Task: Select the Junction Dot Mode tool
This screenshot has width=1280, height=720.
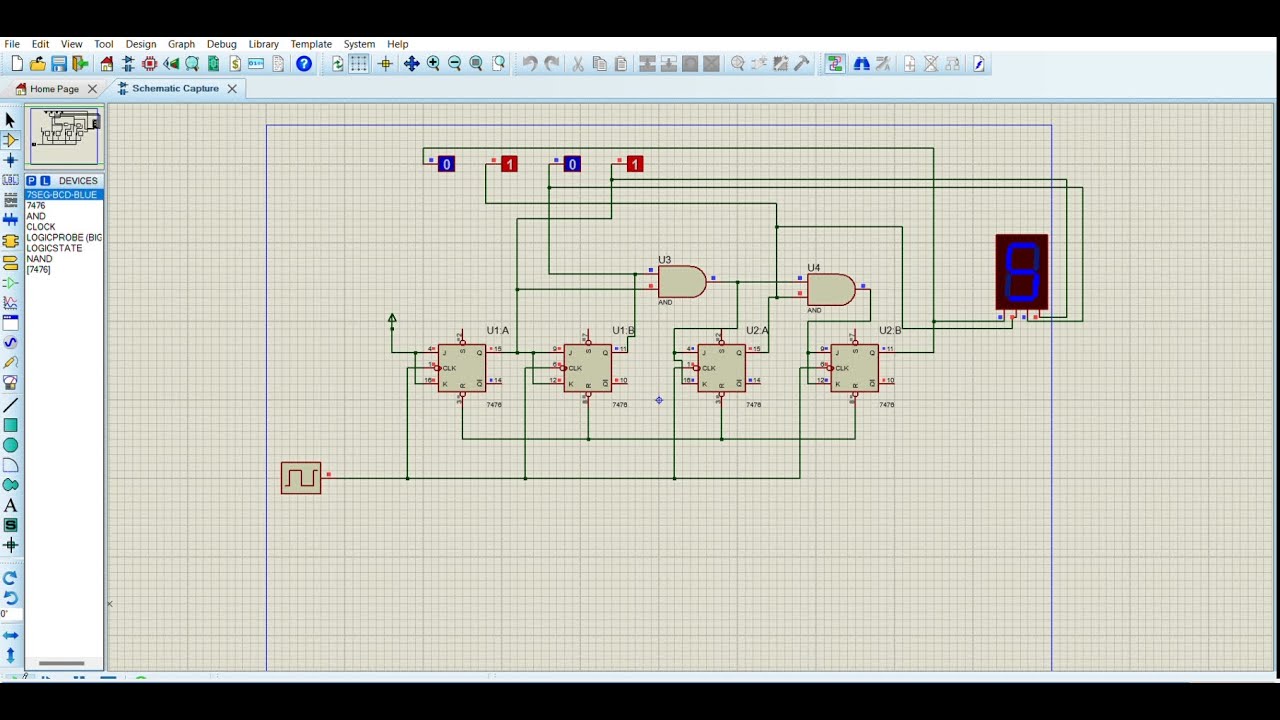Action: (10, 160)
